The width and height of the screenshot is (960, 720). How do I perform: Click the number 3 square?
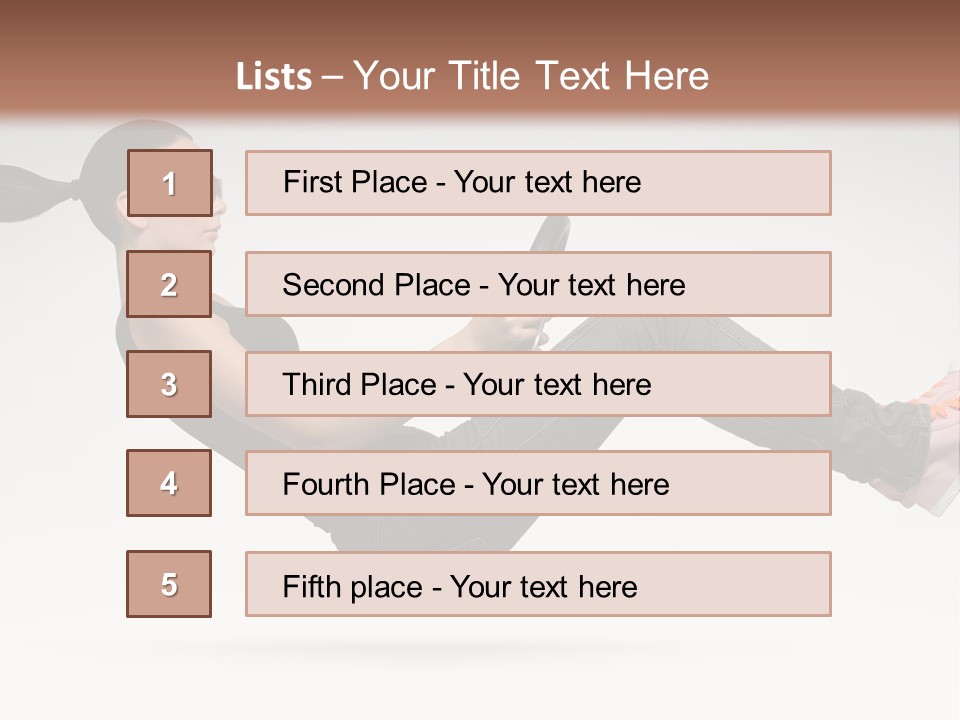(x=169, y=384)
